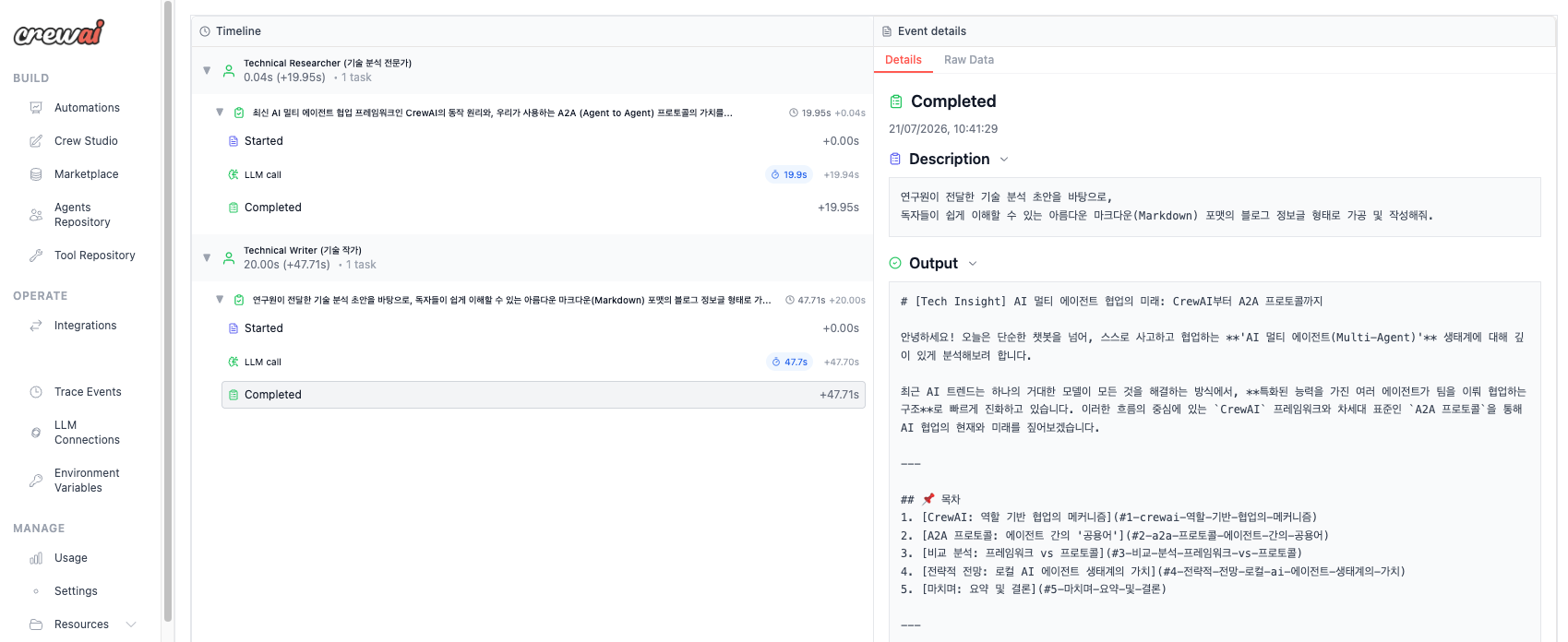This screenshot has width=1568, height=642.
Task: Open Crew Studio page
Action: point(86,141)
